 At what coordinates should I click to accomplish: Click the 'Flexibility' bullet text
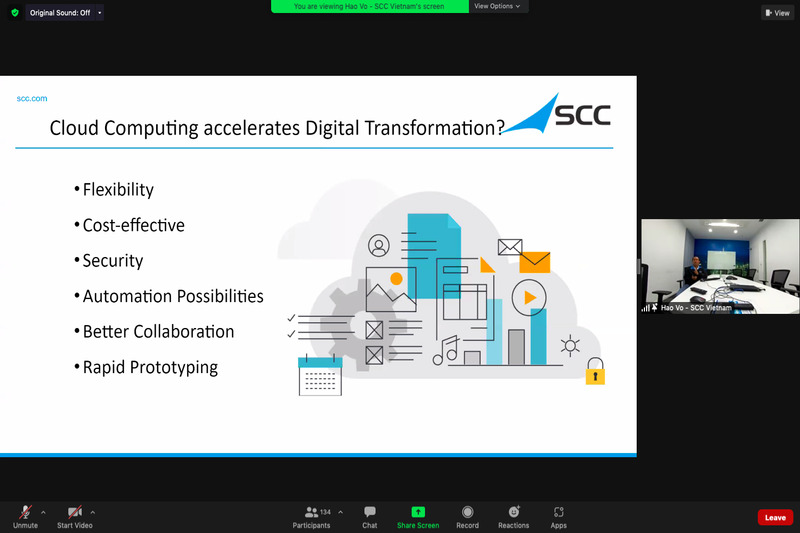(118, 190)
